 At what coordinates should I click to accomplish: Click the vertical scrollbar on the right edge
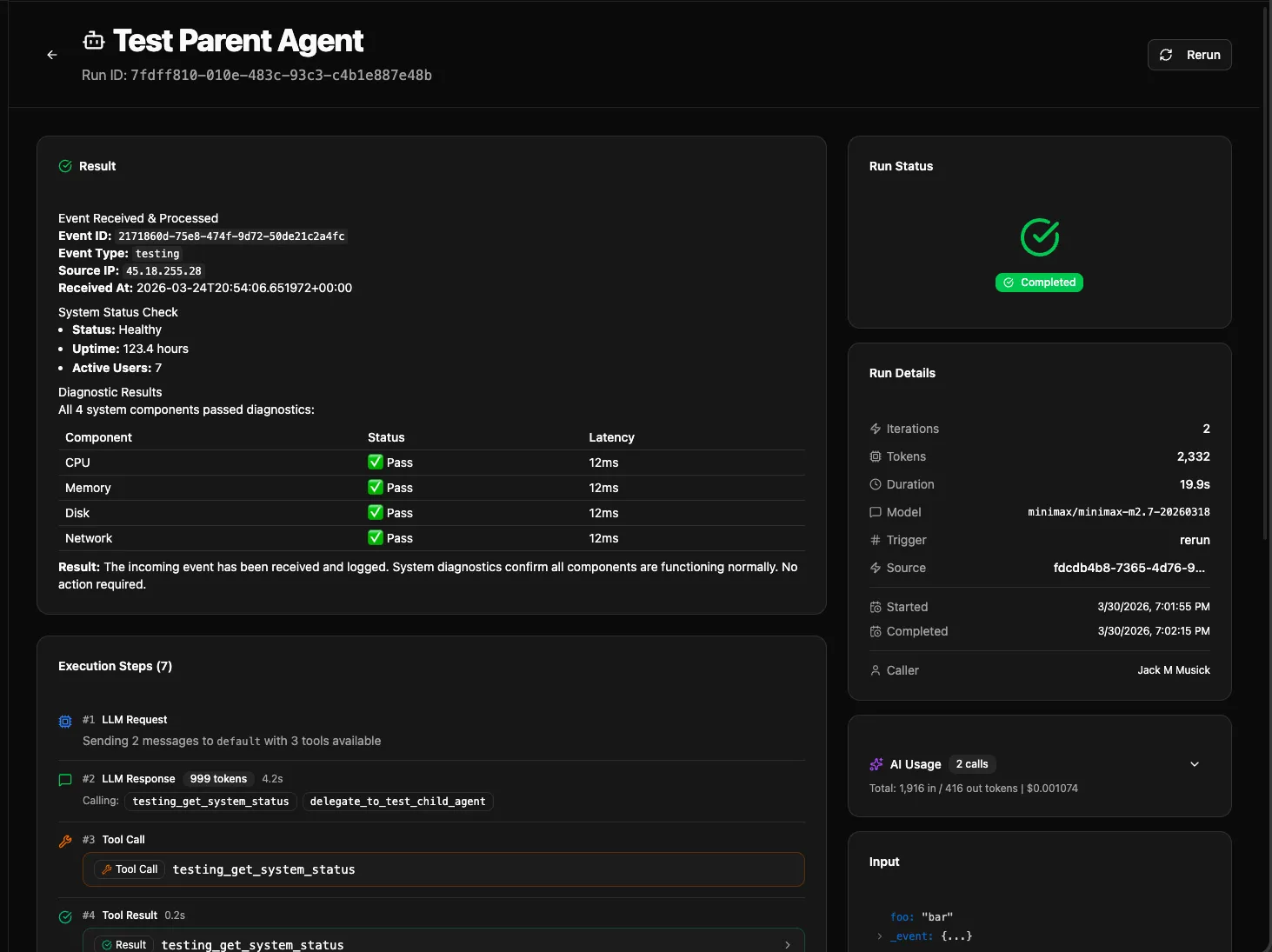1265,261
